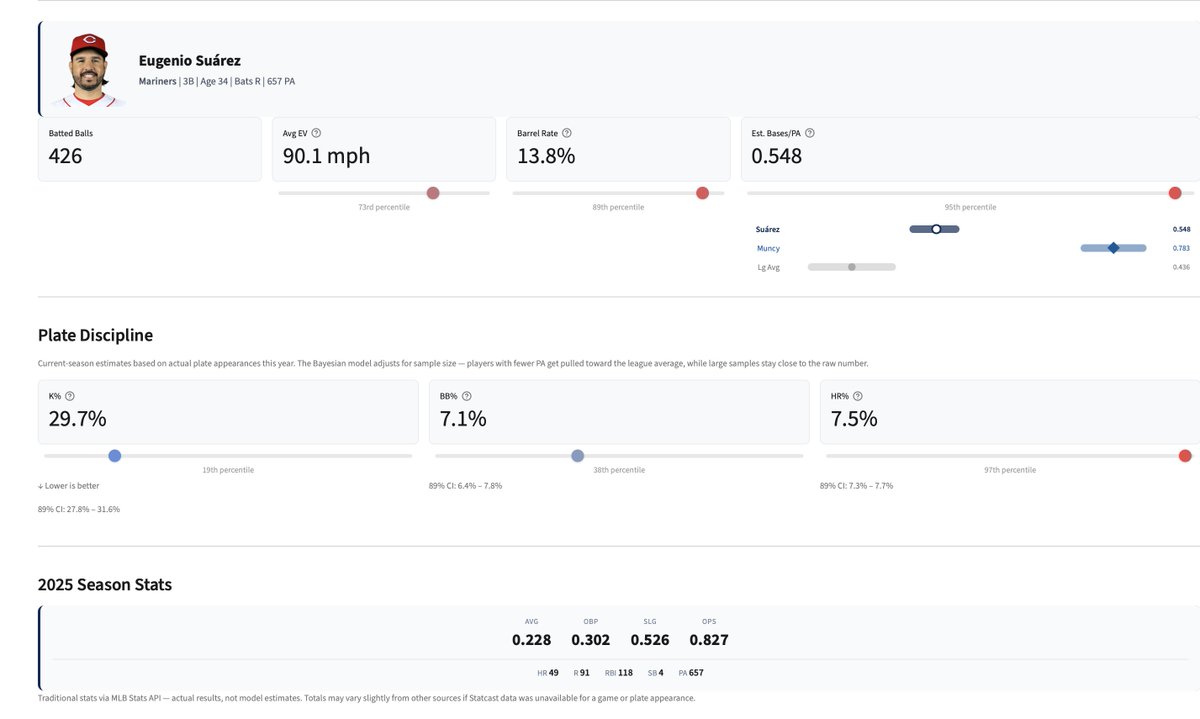The height and width of the screenshot is (719, 1200).
Task: Click the 0.548 Est. Bases/PA card value
Action: click(x=777, y=156)
